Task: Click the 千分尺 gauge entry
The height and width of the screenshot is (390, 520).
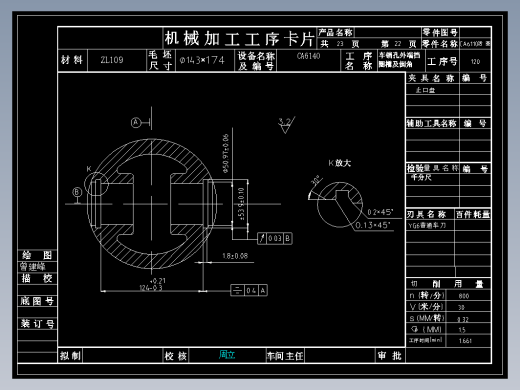Action: [421, 178]
